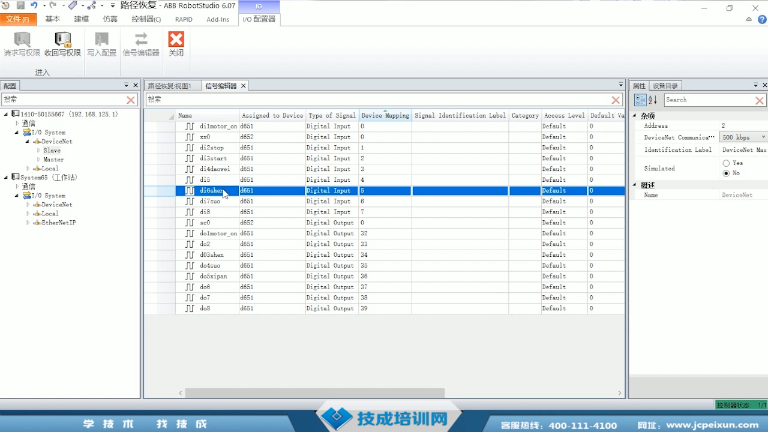Expand the Slave node under DeviceNet
Screen dimensions: 768x432
39,150
